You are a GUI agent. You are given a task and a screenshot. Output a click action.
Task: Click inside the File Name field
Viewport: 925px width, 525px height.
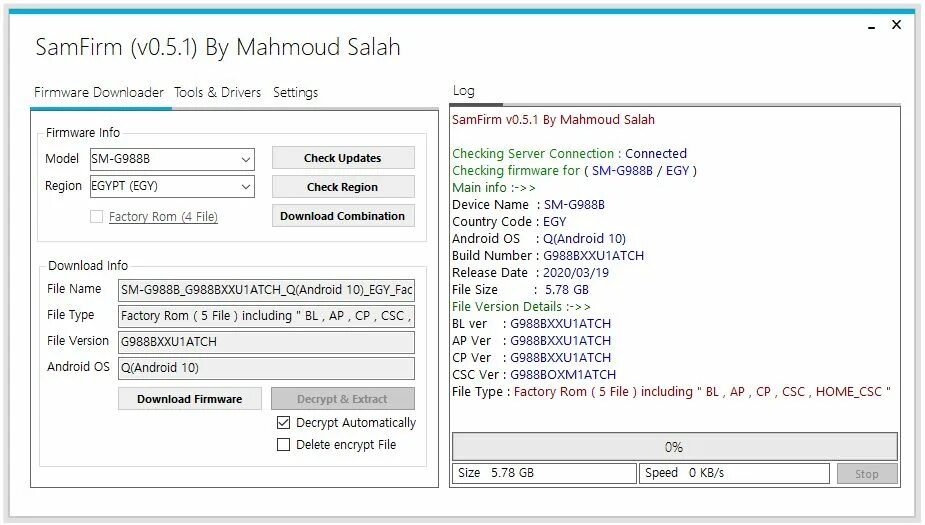point(266,290)
